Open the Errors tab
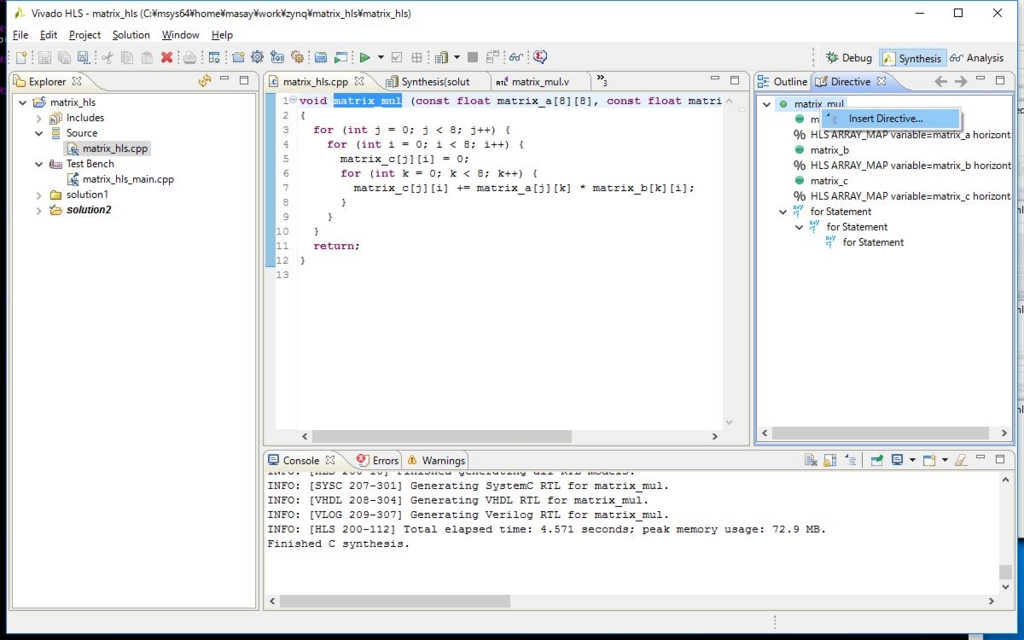This screenshot has height=640, width=1024. (x=377, y=460)
